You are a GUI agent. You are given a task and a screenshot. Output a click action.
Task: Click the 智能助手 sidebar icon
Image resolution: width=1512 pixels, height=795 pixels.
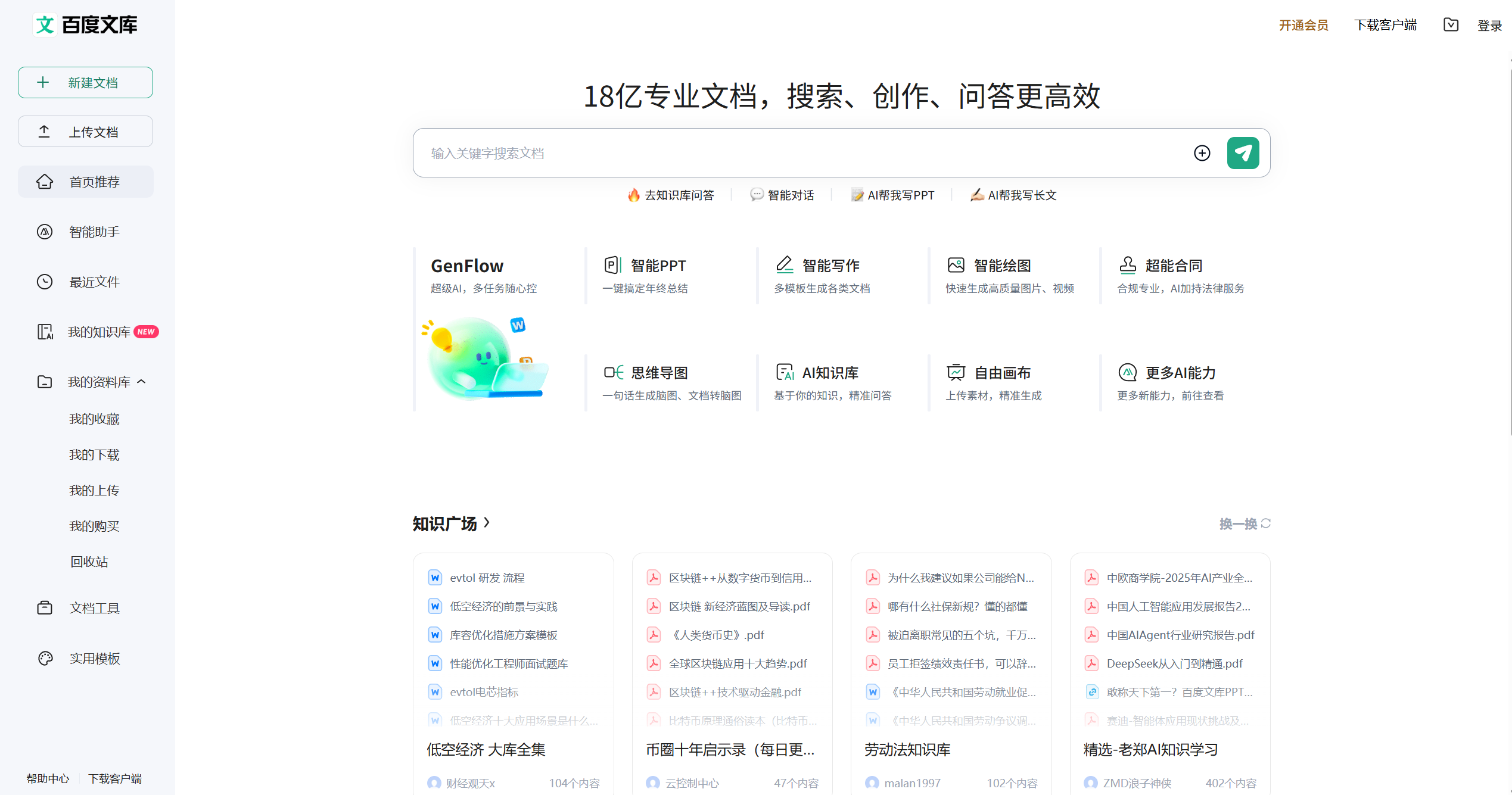(45, 232)
